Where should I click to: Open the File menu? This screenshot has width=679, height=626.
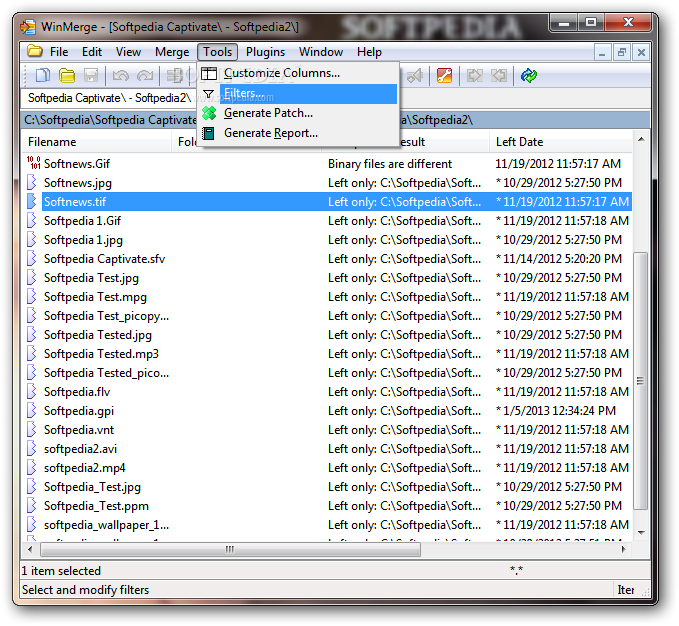(x=59, y=52)
